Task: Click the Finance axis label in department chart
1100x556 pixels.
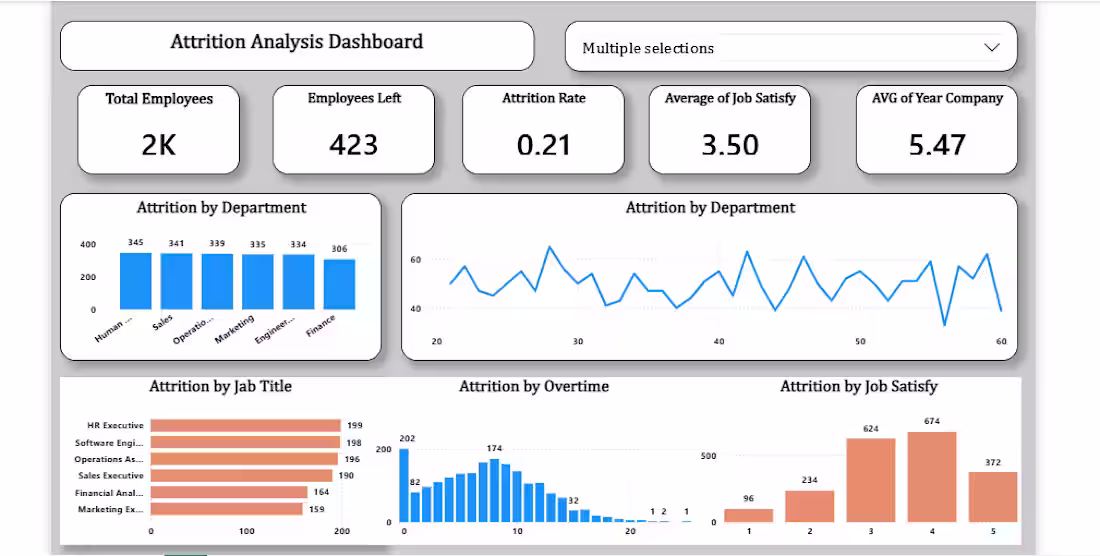Action: [x=321, y=326]
